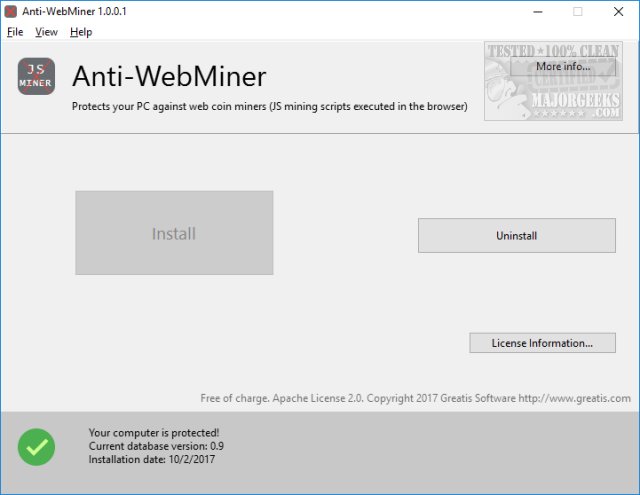Click the JS Miner app logo
The height and width of the screenshot is (495, 640).
point(36,76)
